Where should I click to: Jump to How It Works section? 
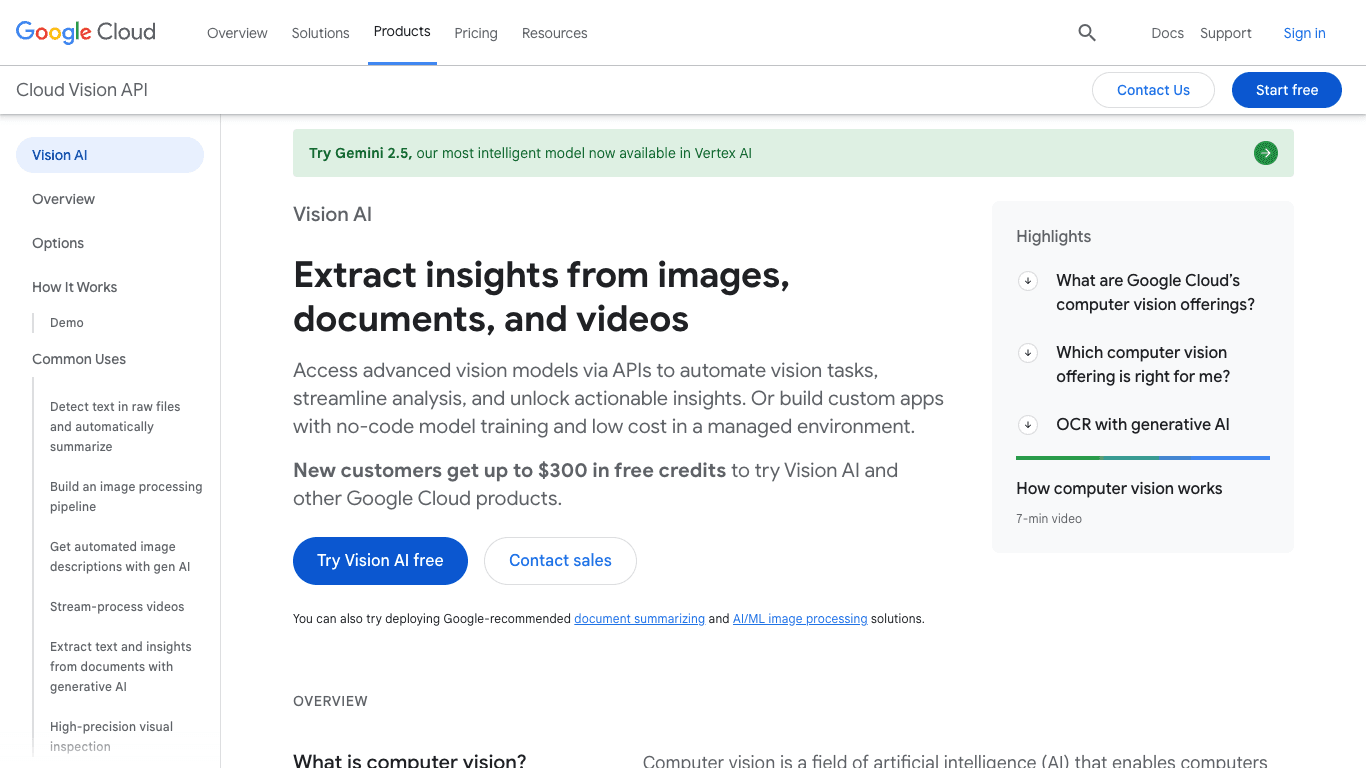point(74,287)
